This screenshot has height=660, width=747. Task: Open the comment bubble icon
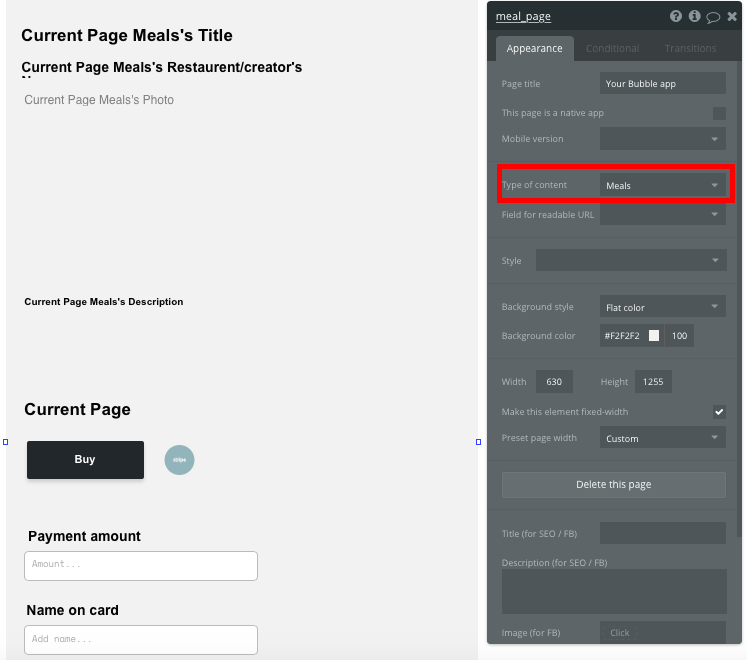[713, 17]
